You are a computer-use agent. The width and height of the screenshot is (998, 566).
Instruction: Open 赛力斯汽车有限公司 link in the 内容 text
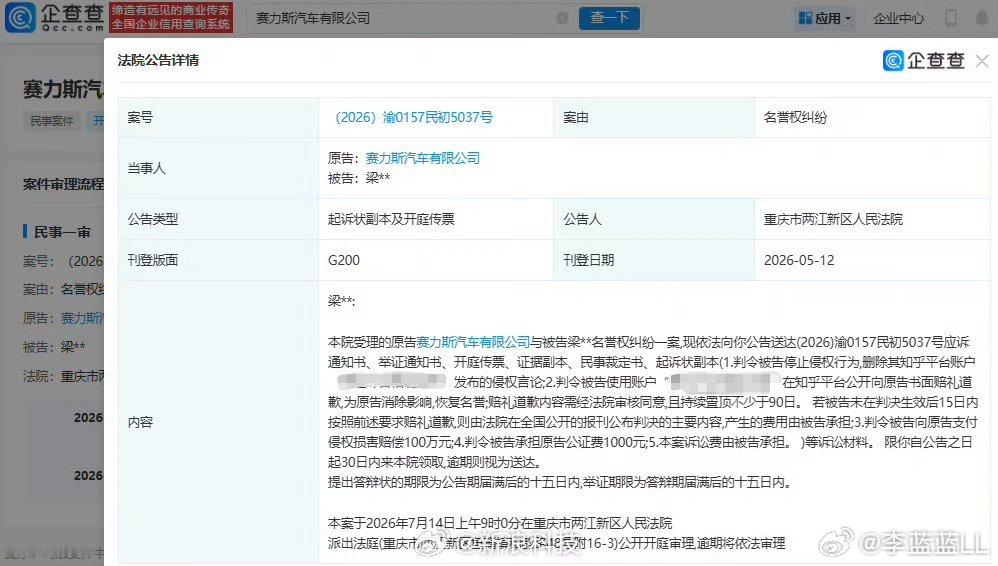tap(473, 342)
